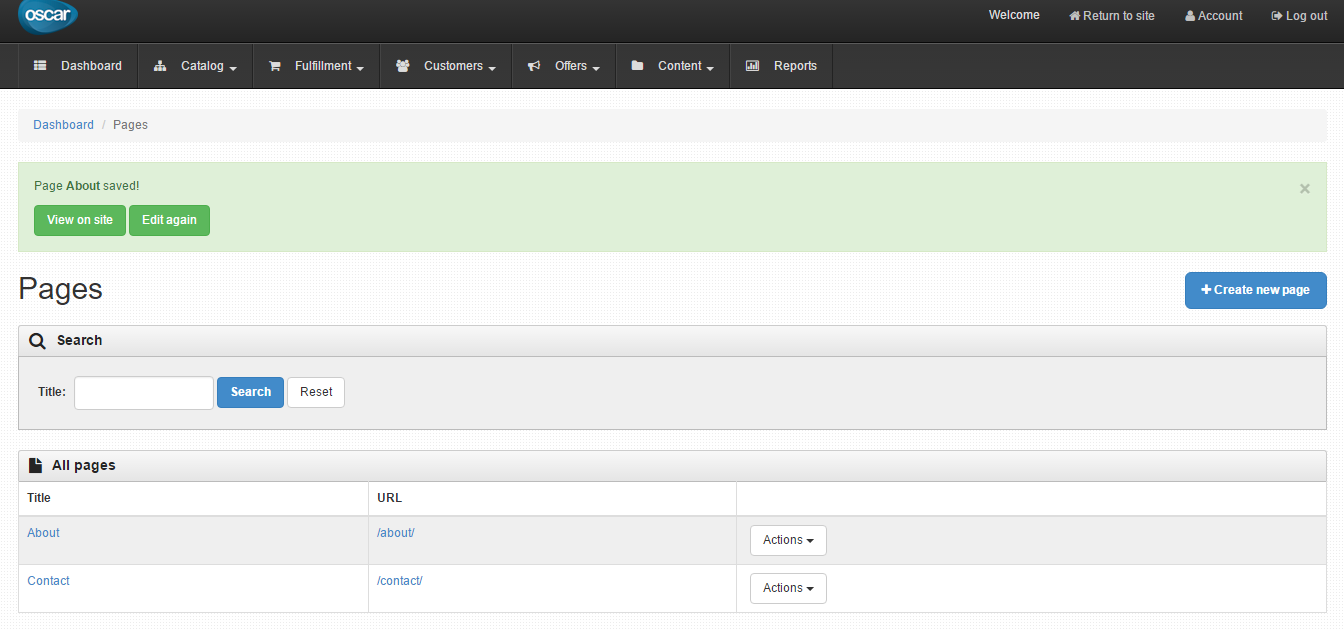The width and height of the screenshot is (1344, 631).
Task: Click the All pages panel heading
Action: [83, 465]
